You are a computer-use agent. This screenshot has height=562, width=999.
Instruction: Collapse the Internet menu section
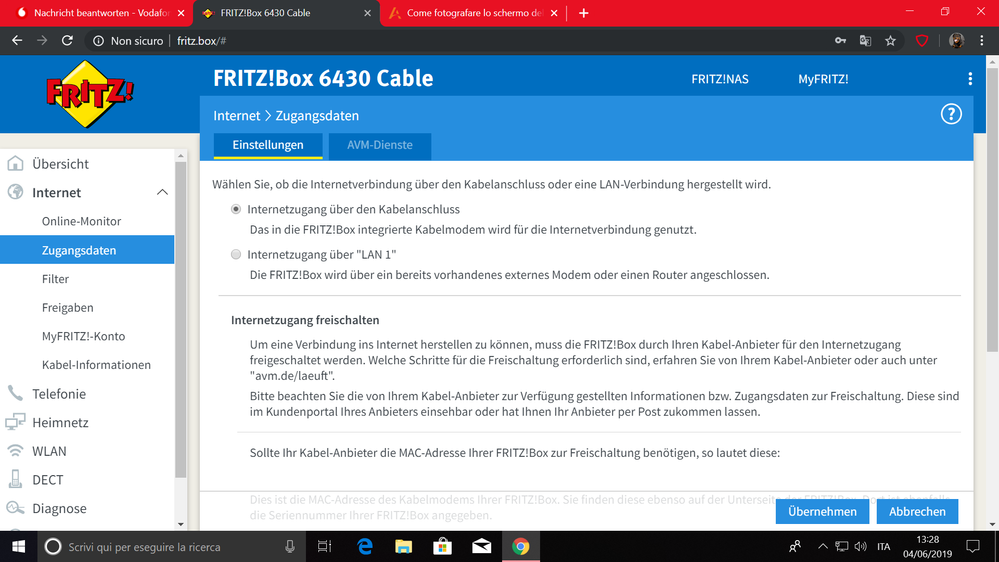pos(162,192)
